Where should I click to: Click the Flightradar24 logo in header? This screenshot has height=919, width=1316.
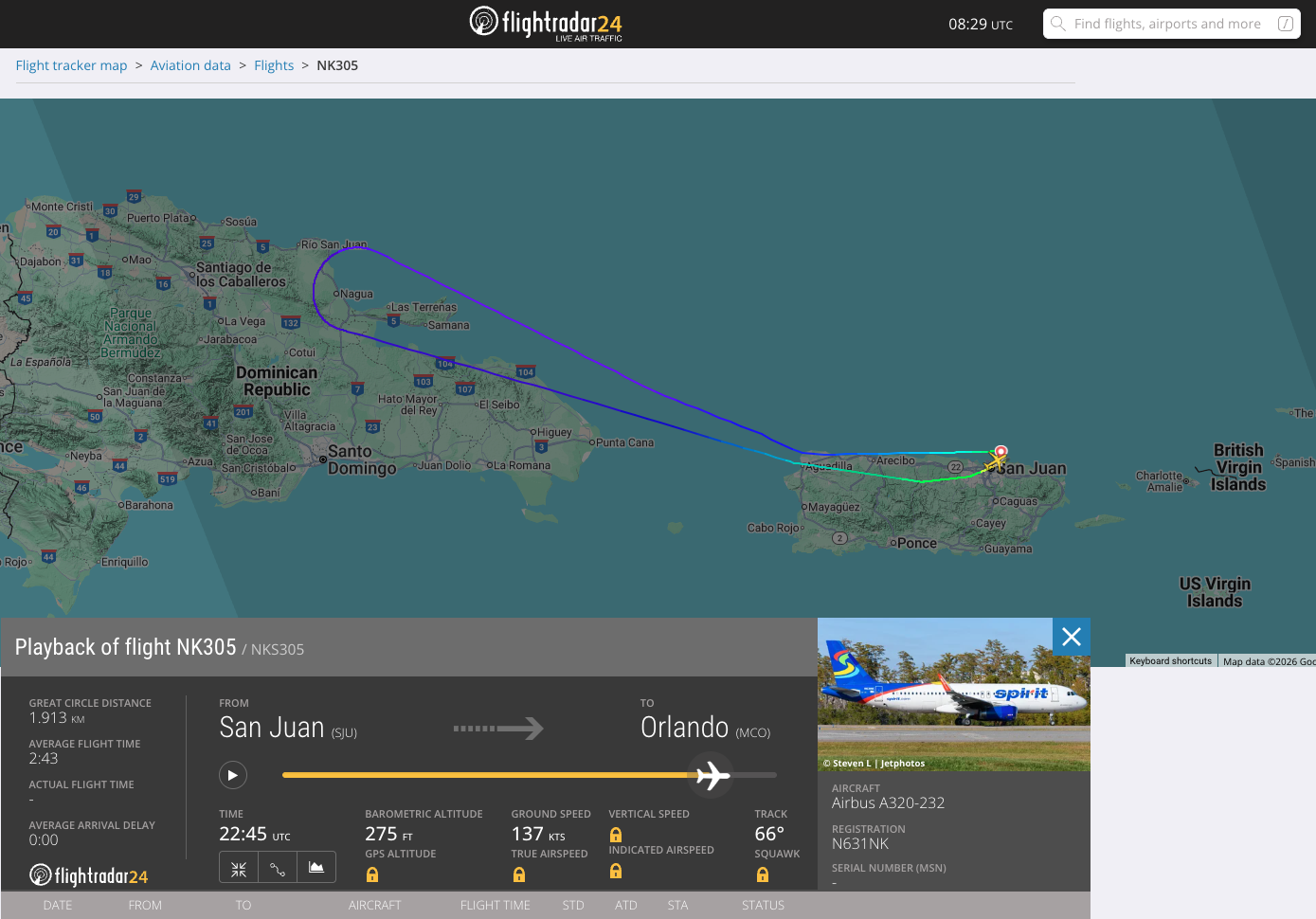[547, 24]
